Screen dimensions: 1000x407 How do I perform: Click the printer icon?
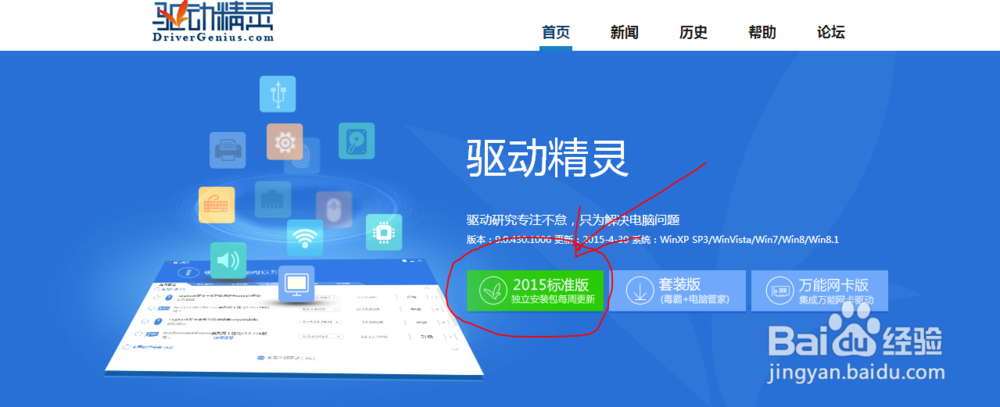point(228,150)
